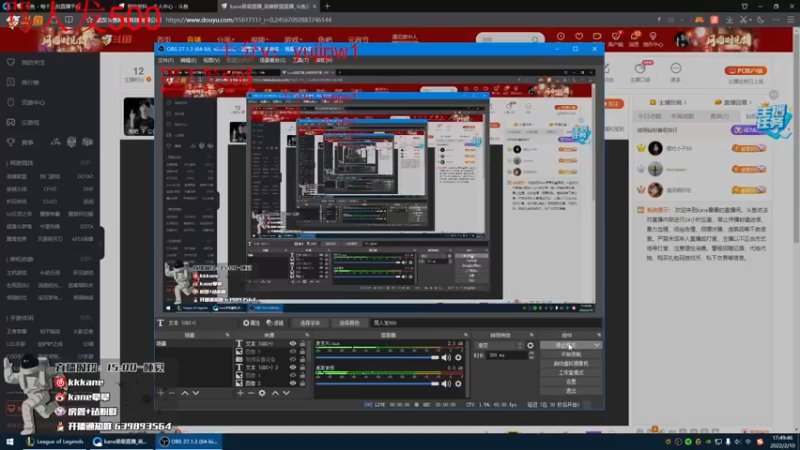Remove selected source with minus icon
The height and width of the screenshot is (450, 800).
(251, 393)
